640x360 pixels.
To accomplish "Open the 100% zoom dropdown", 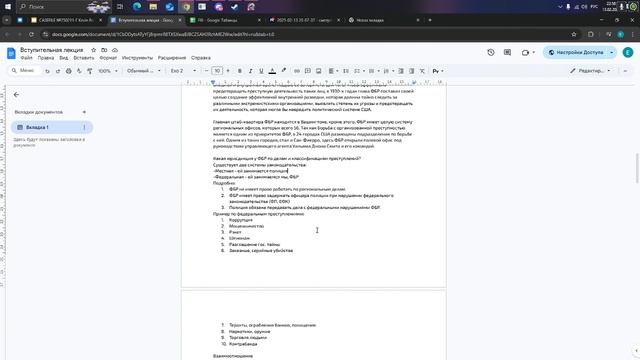I will tap(108, 71).
